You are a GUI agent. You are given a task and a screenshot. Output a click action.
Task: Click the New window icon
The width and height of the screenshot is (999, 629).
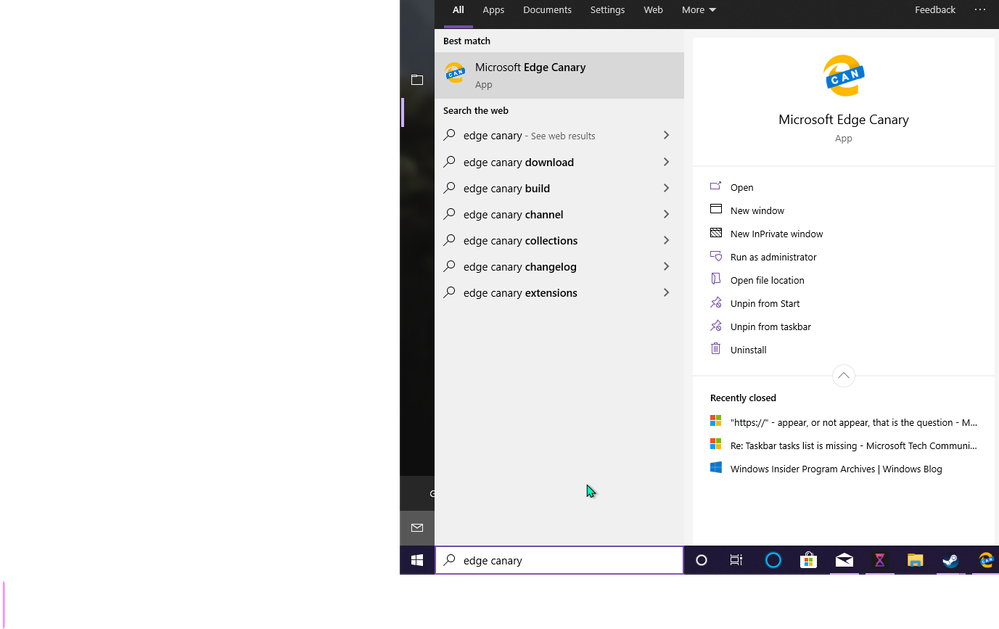(x=715, y=209)
